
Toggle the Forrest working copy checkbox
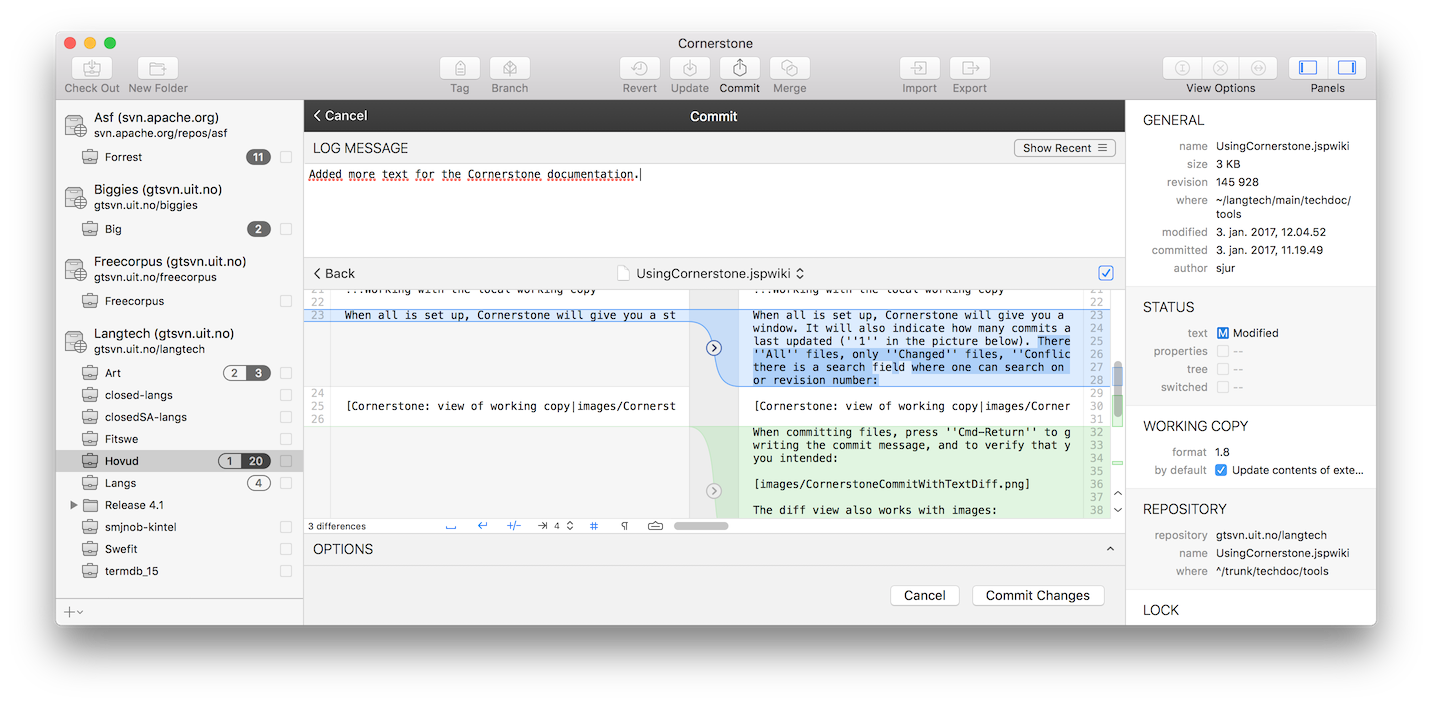[x=286, y=157]
